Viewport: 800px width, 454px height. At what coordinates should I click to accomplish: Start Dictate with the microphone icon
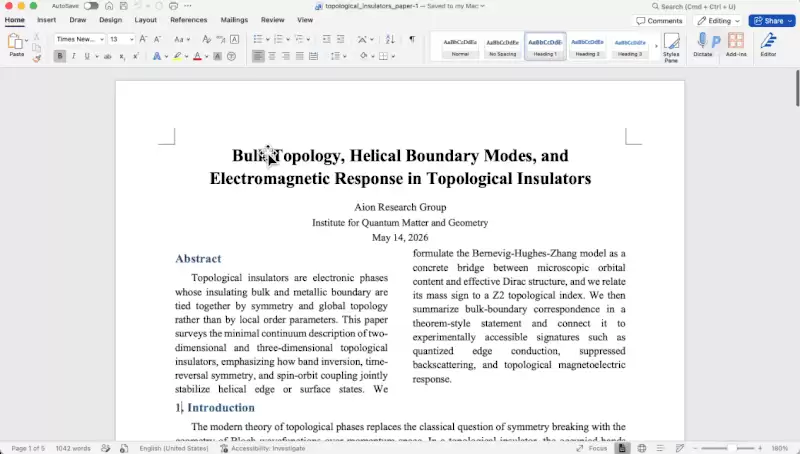(703, 45)
